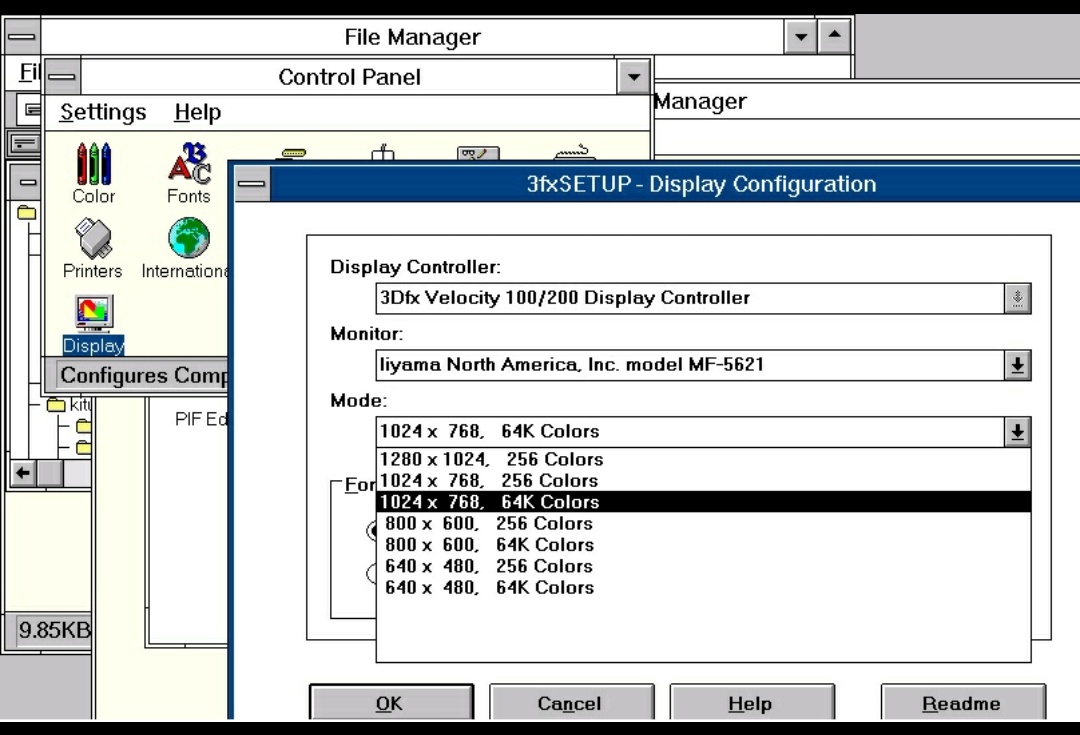
Task: Click the Control Panel title bar
Action: point(349,76)
